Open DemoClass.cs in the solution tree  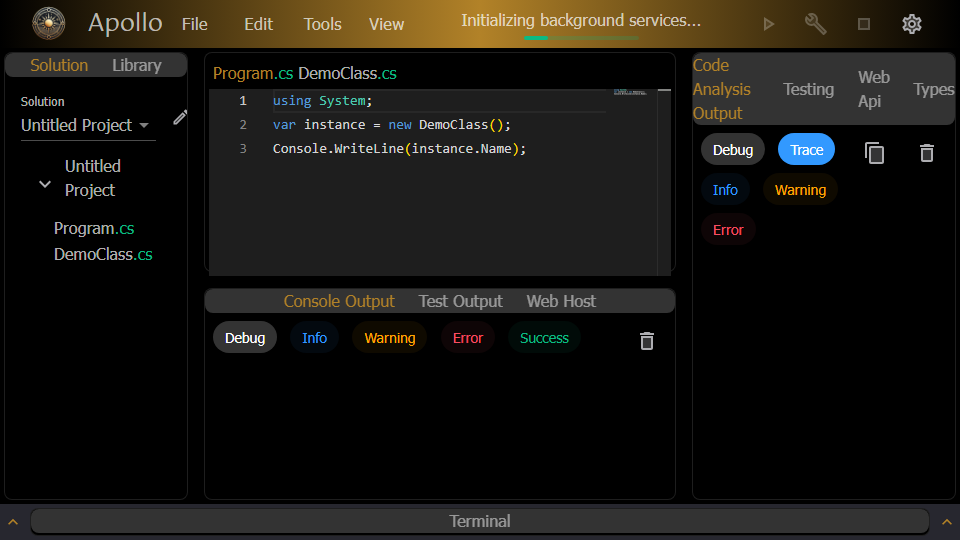pos(103,254)
